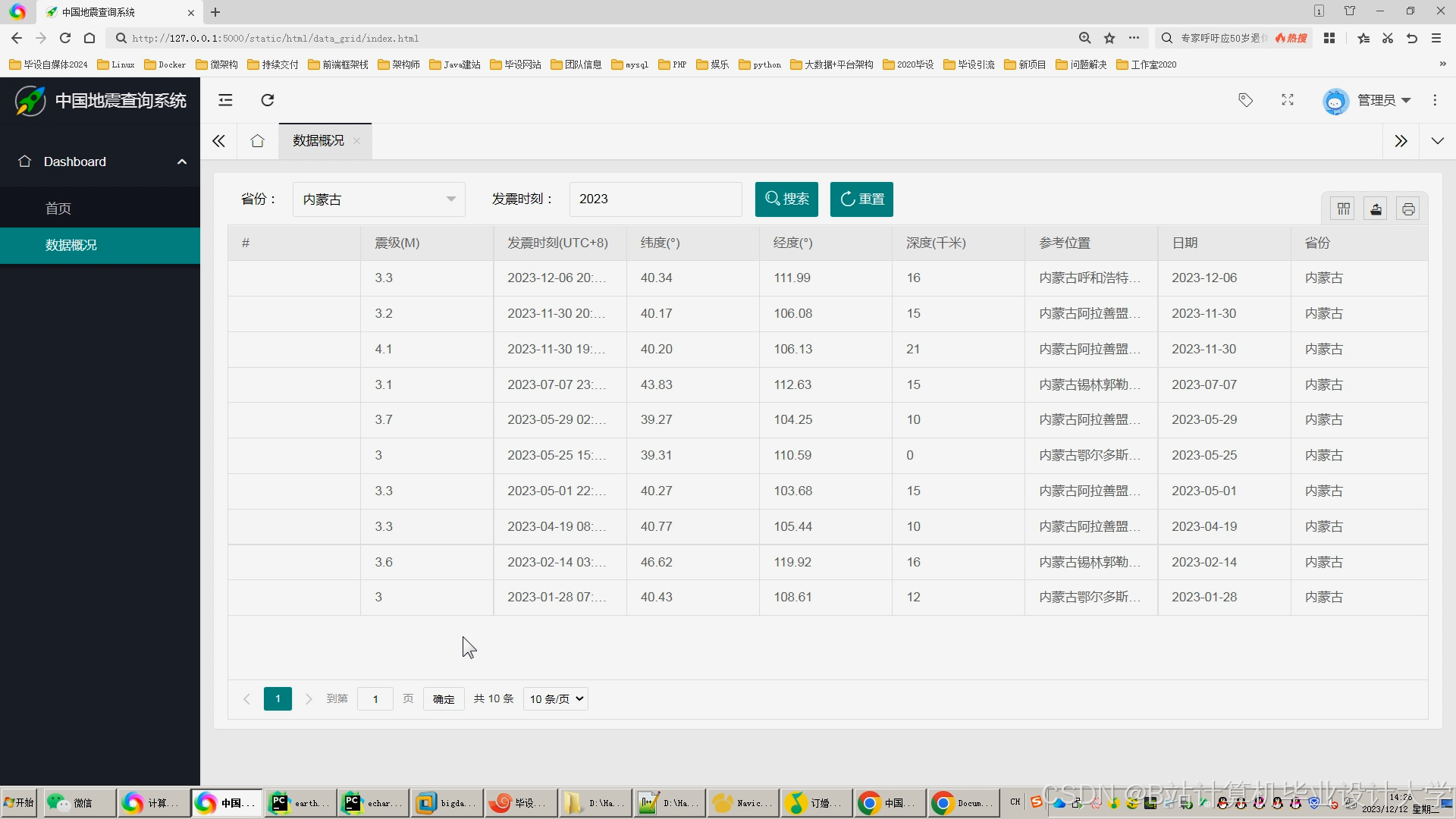Open the three-dot more options icon
The width and height of the screenshot is (1456, 819).
1436,100
